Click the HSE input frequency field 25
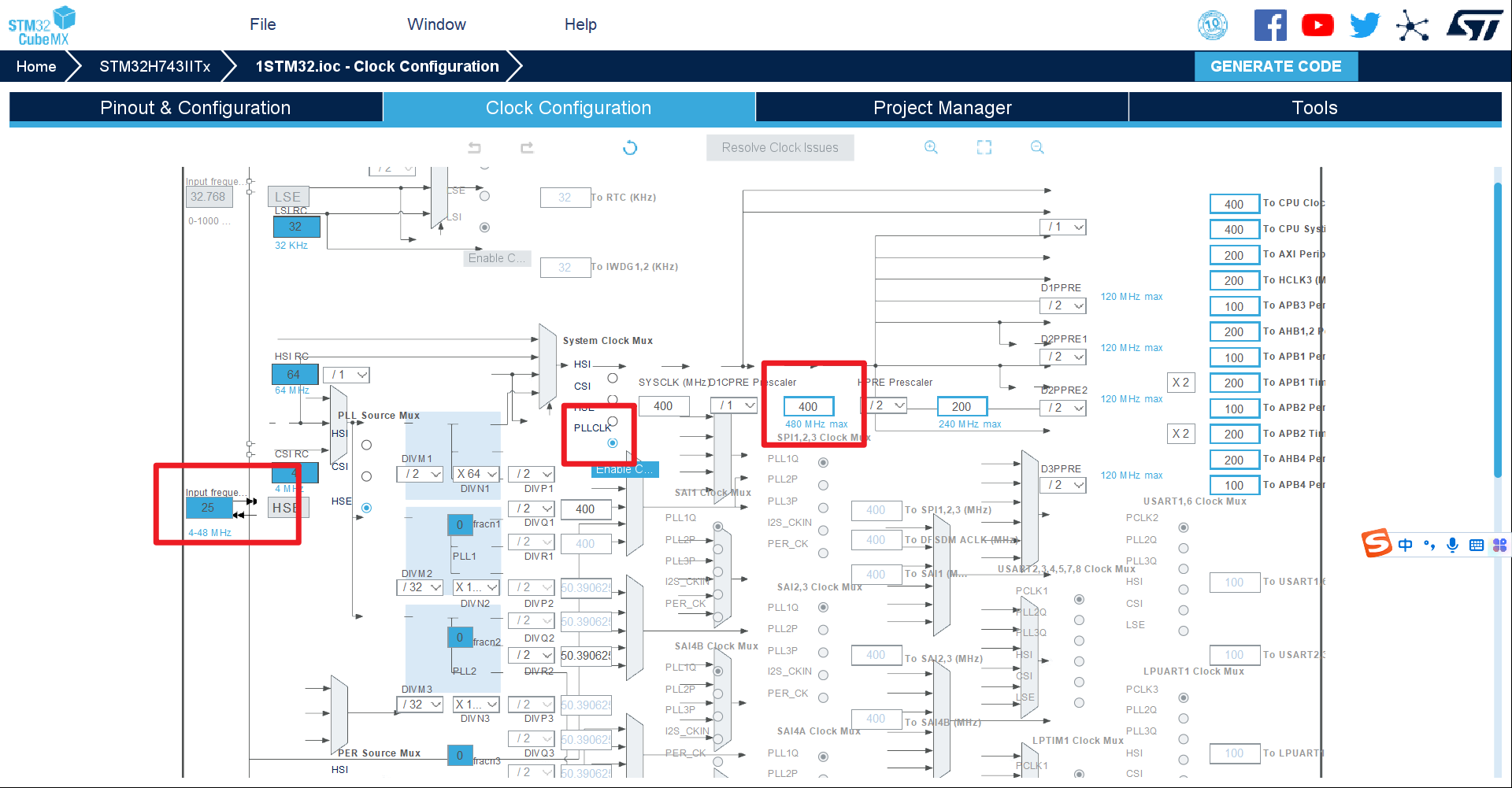 click(x=209, y=508)
